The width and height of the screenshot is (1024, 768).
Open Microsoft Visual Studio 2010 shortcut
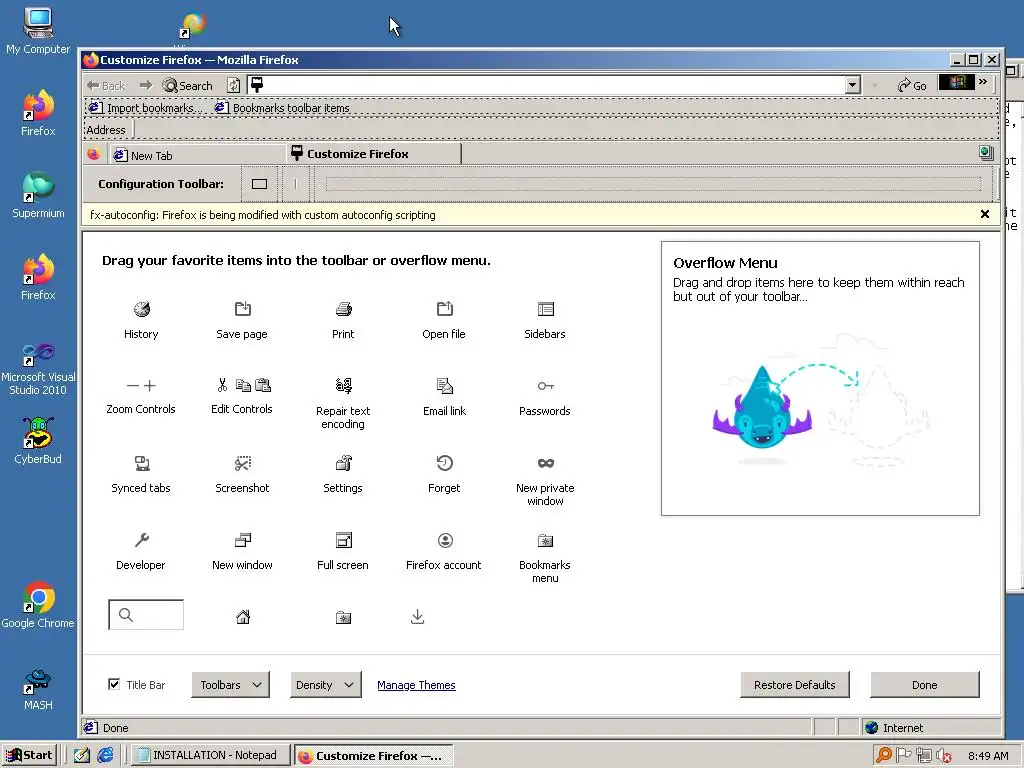point(38,369)
